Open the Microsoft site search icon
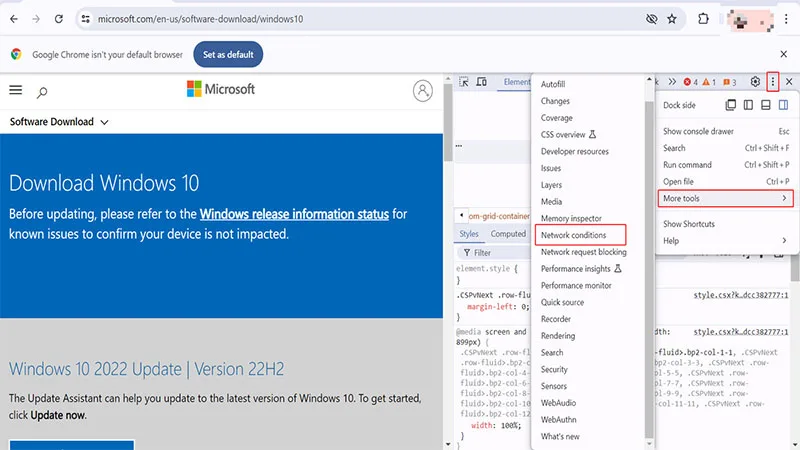800x450 pixels. coord(42,92)
